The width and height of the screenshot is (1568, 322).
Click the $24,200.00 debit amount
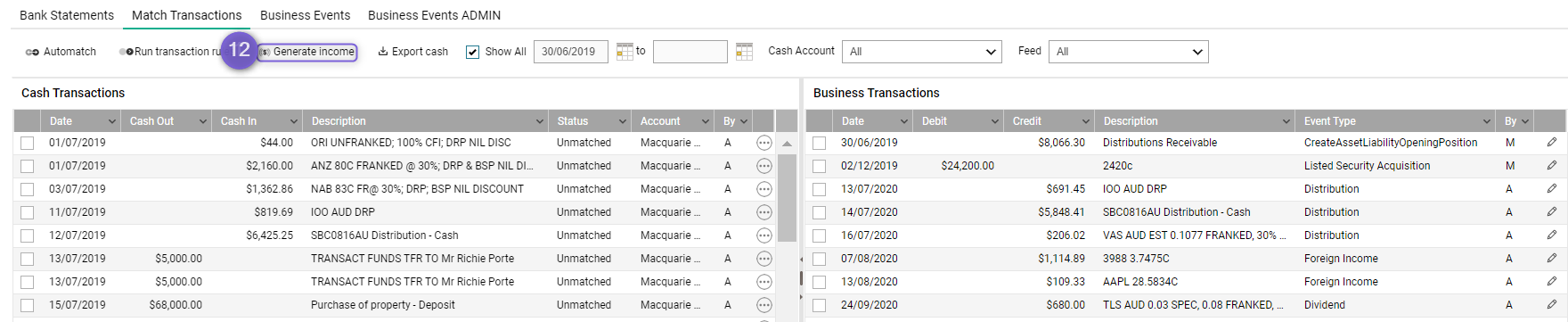[x=968, y=166]
